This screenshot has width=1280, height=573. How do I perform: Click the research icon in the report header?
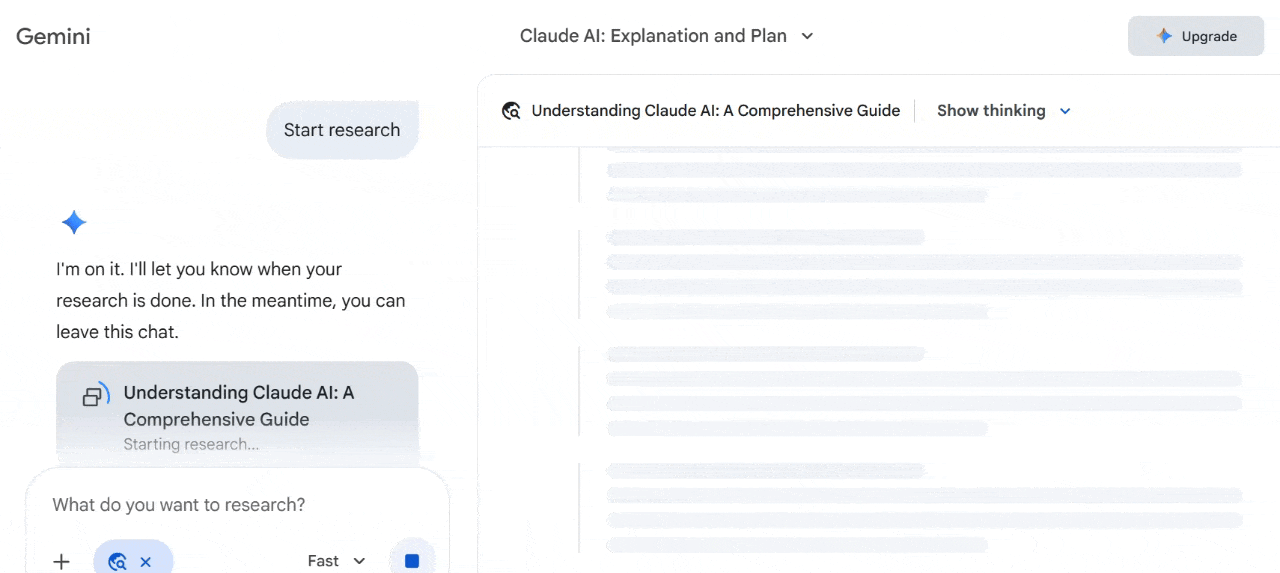tap(511, 111)
